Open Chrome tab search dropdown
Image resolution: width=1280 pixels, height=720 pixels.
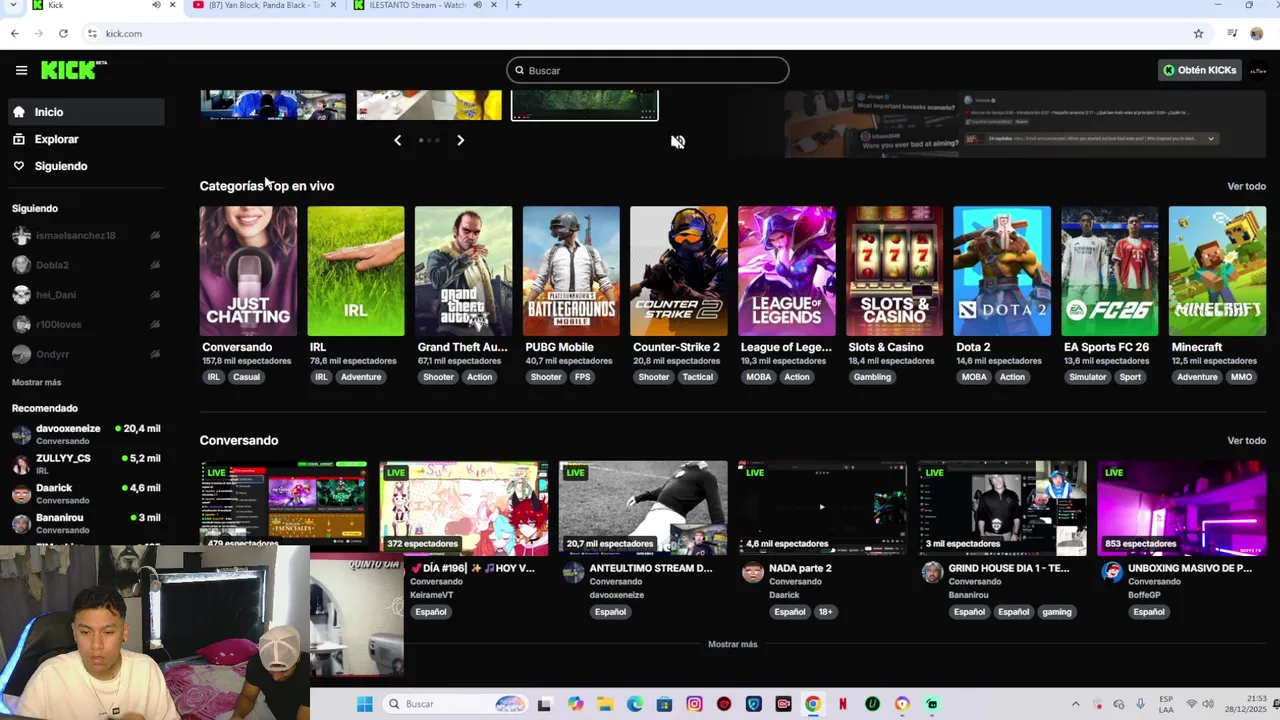14,5
